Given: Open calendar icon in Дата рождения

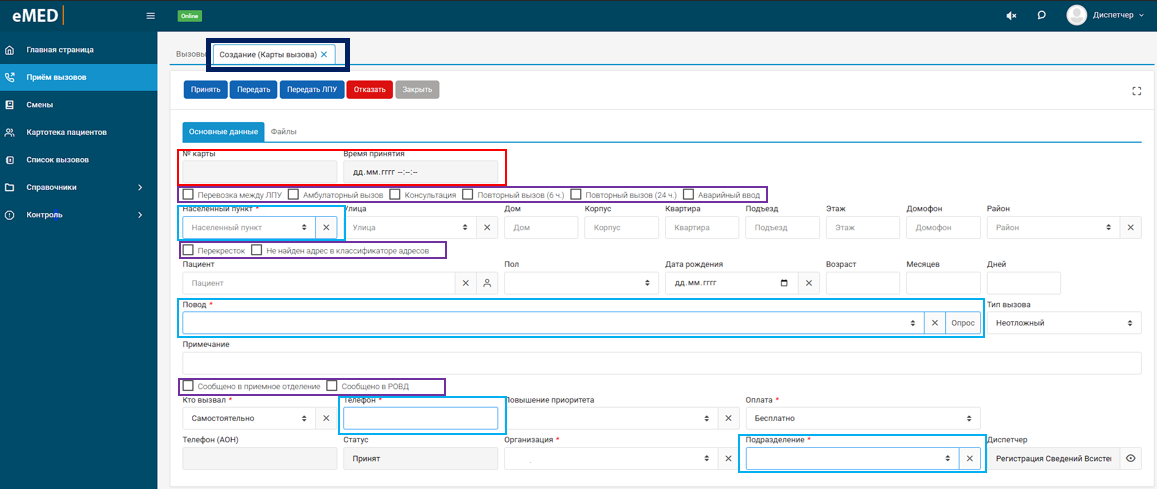Looking at the screenshot, I should 784,282.
